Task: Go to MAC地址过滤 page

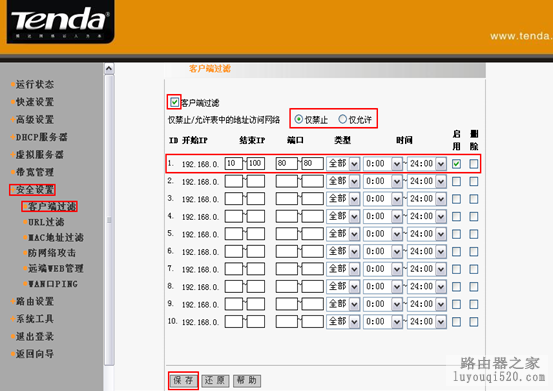Action: coord(54,238)
